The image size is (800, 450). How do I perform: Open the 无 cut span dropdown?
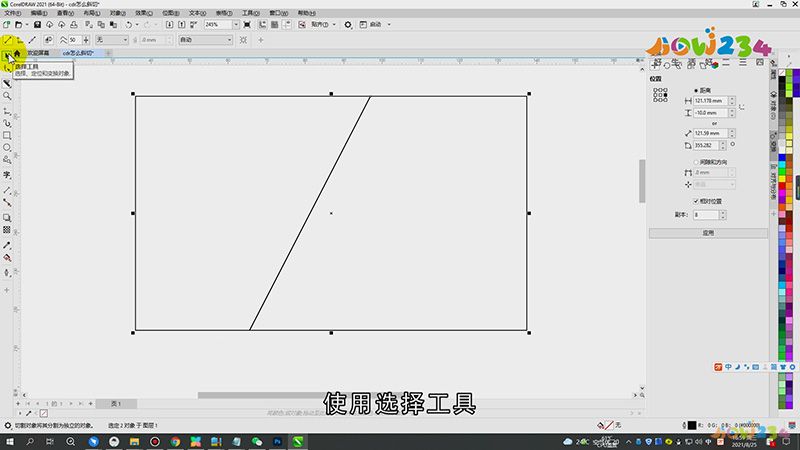tap(111, 40)
